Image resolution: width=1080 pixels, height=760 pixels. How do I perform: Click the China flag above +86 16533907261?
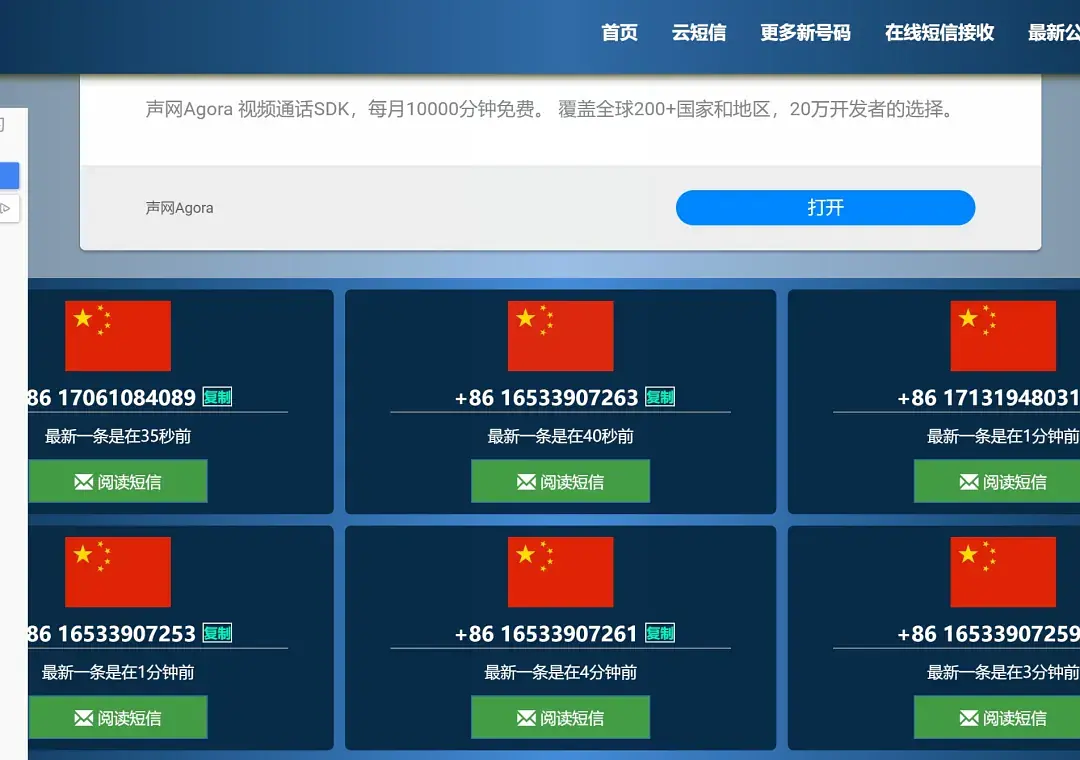click(x=561, y=572)
